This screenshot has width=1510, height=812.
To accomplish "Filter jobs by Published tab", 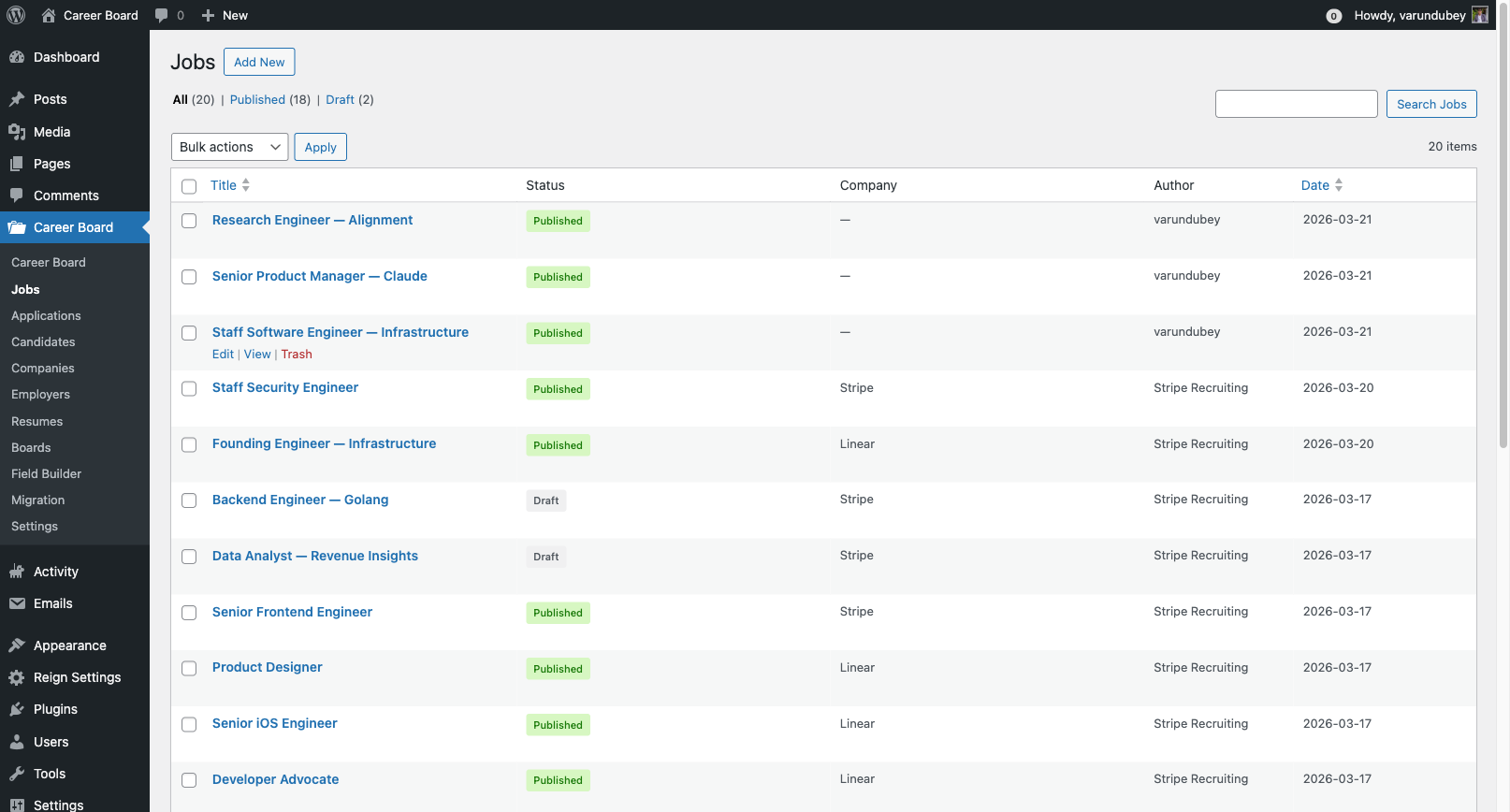I will pos(257,100).
